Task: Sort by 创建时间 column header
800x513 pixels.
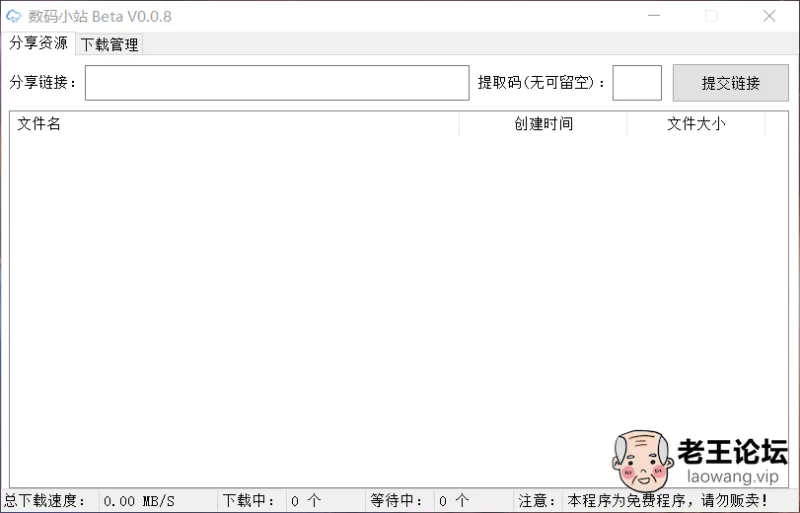Action: click(x=543, y=124)
